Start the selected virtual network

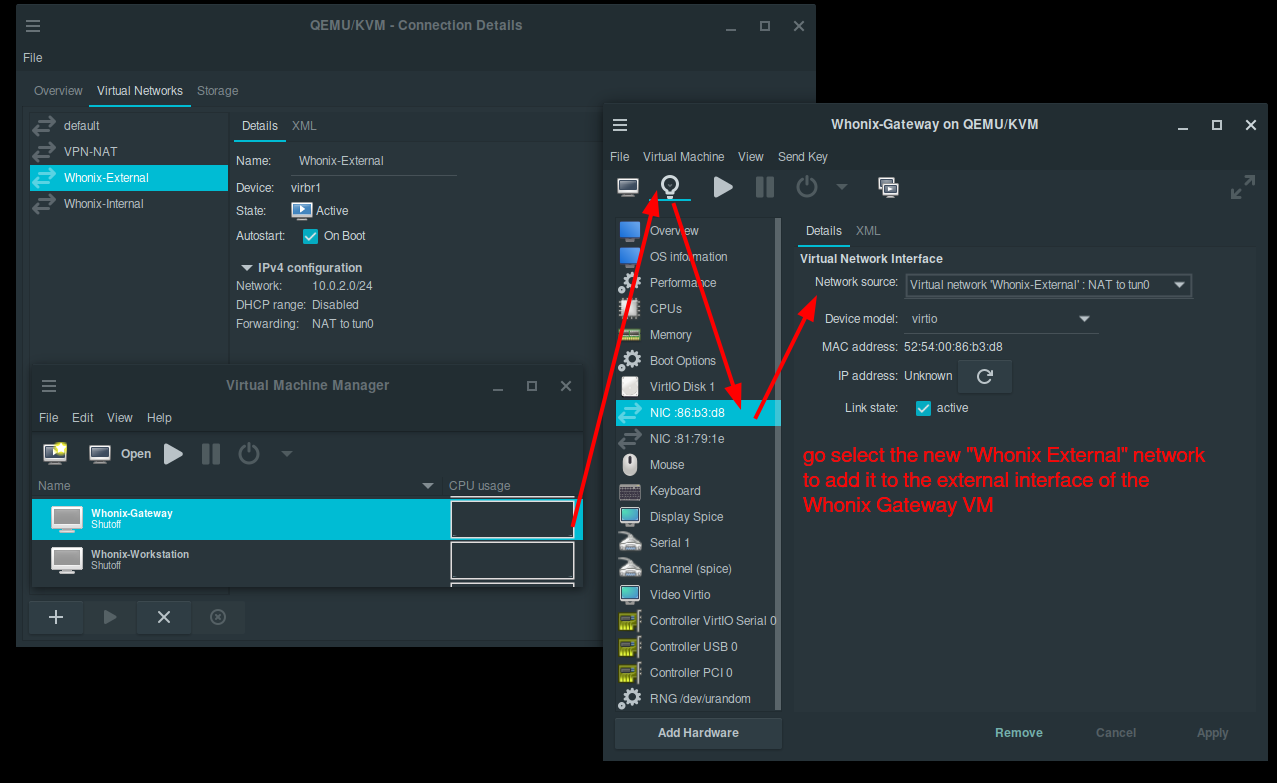(x=110, y=617)
